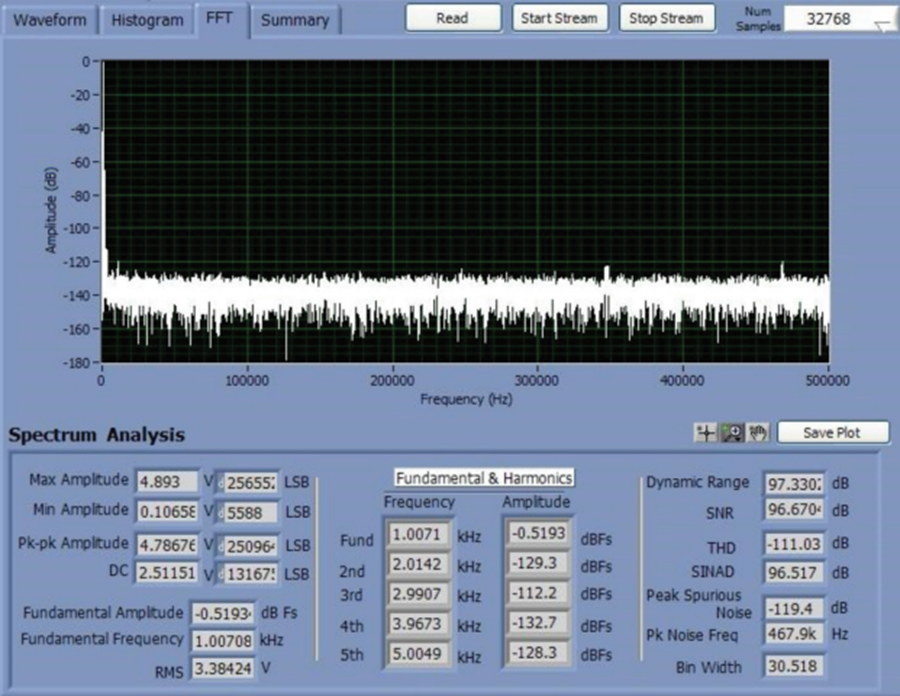Click the Save Plot button
Viewport: 900px width, 696px height.
(832, 433)
